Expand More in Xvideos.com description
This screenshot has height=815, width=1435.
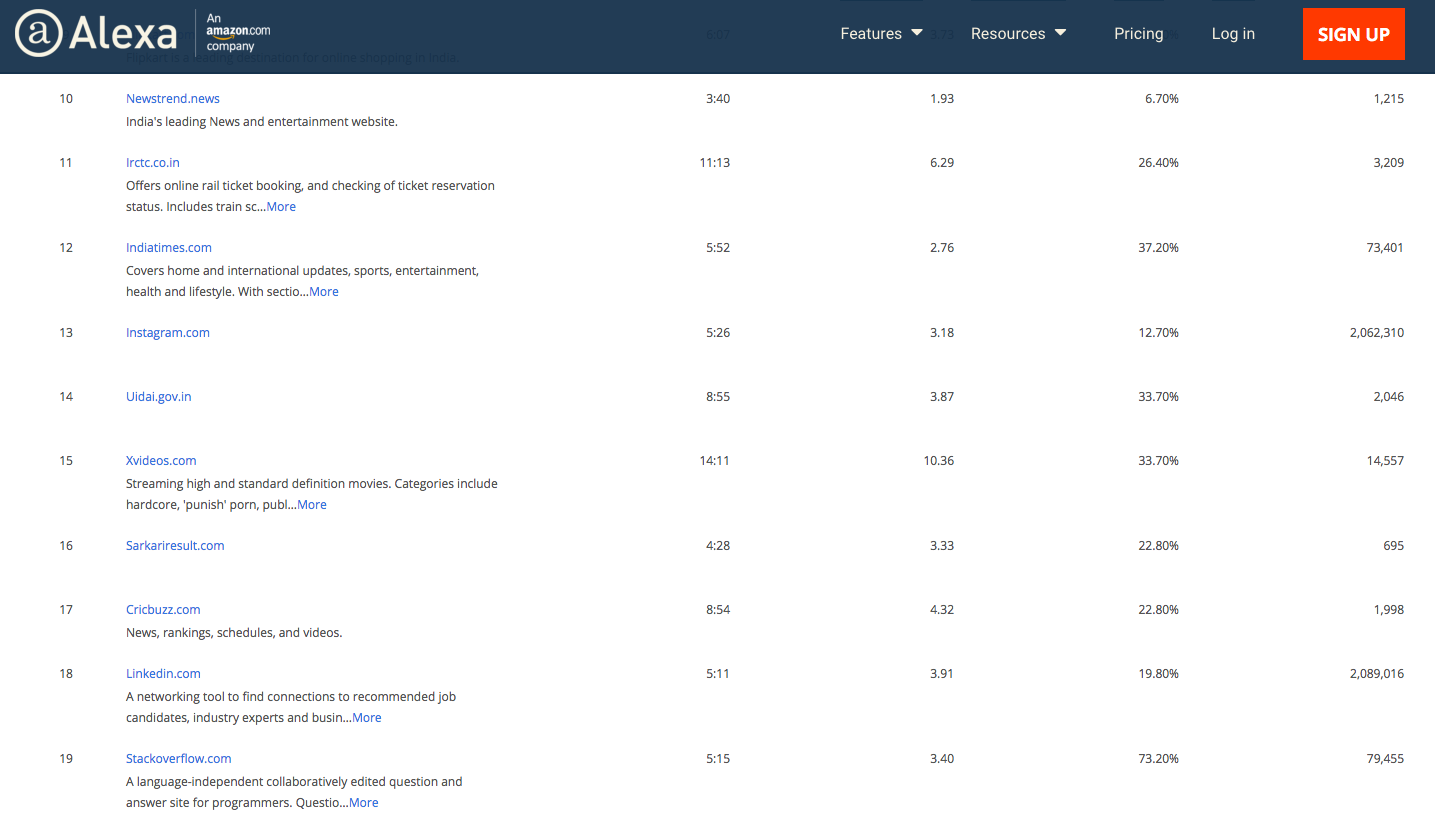pyautogui.click(x=312, y=505)
